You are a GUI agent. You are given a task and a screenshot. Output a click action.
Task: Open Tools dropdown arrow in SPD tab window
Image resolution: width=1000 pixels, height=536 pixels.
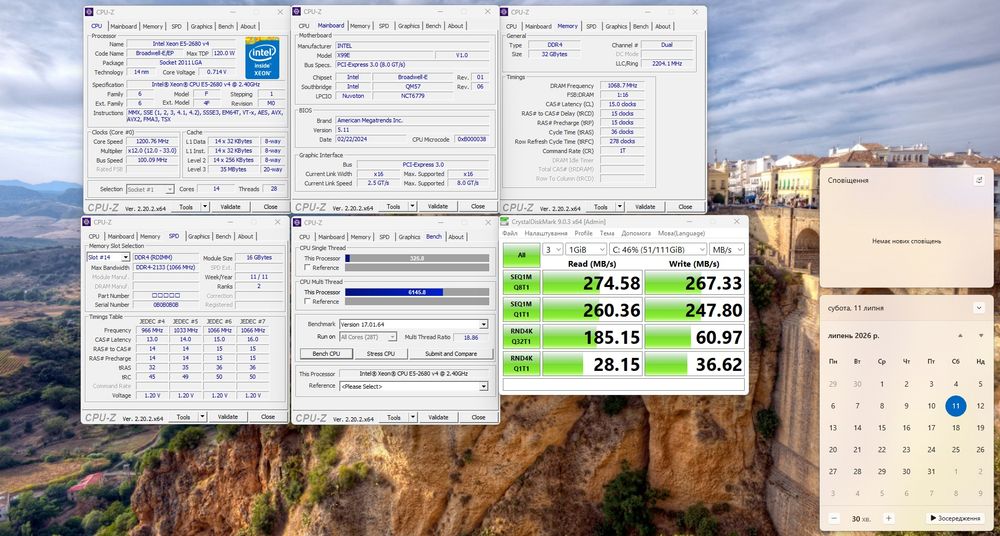coord(202,417)
